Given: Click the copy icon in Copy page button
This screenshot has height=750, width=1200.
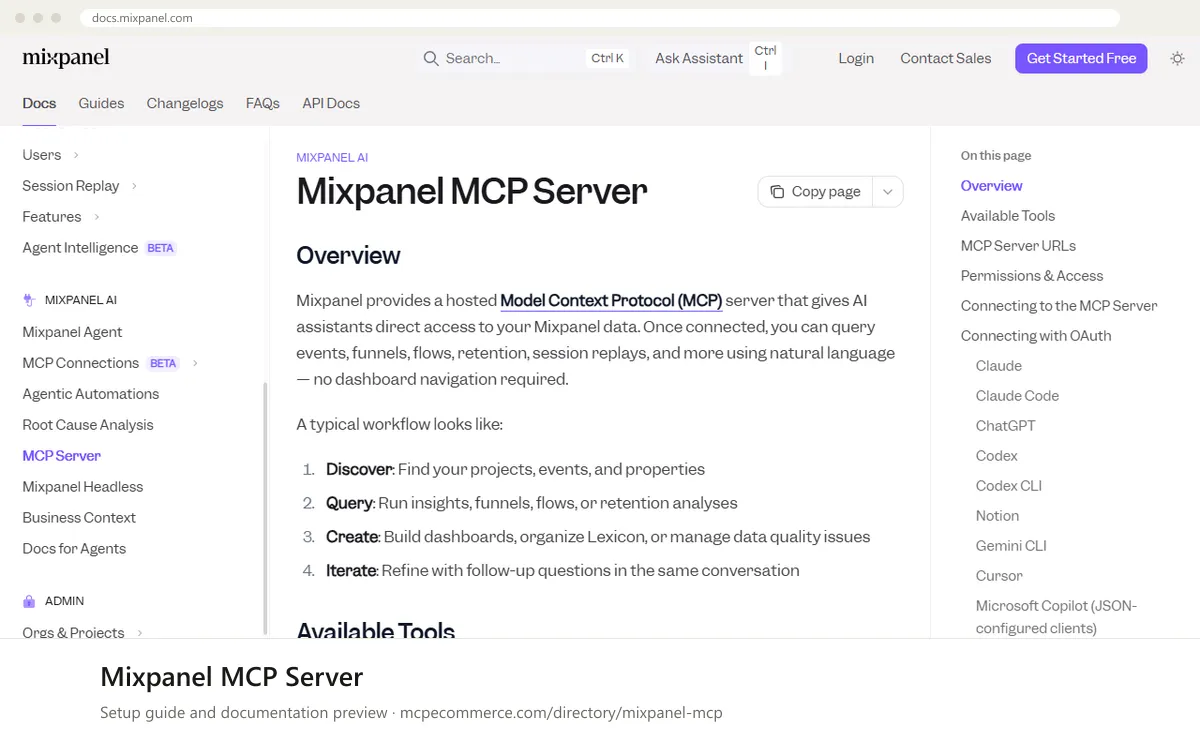Looking at the screenshot, I should click(x=777, y=191).
